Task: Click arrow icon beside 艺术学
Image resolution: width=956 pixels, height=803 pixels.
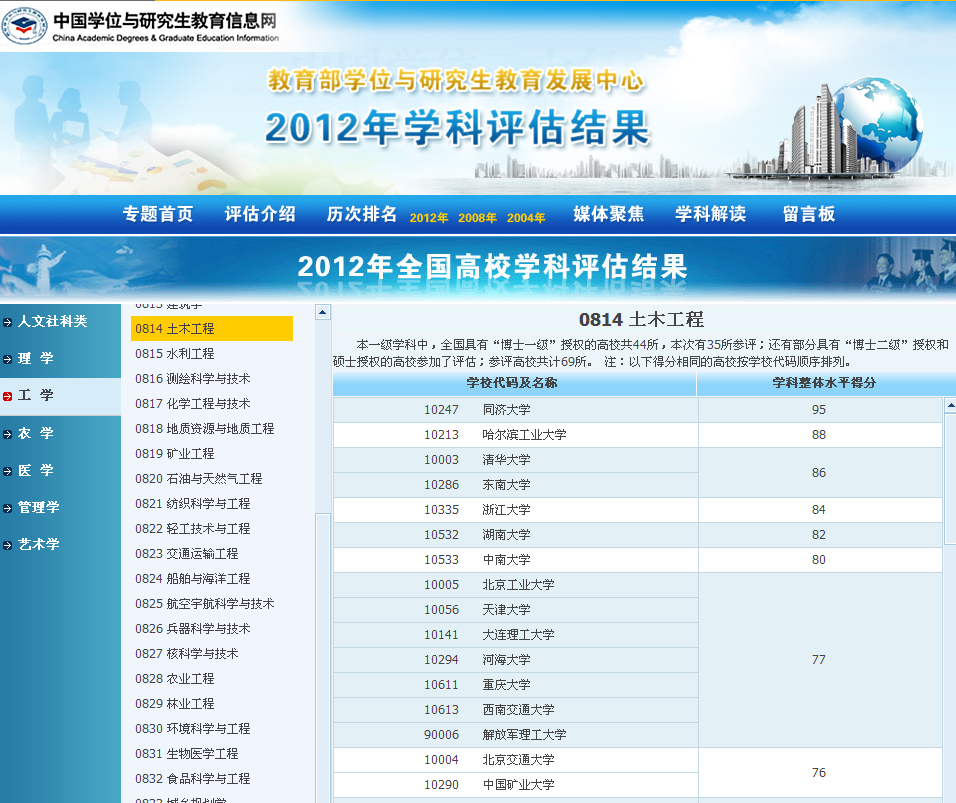Action: [7, 545]
